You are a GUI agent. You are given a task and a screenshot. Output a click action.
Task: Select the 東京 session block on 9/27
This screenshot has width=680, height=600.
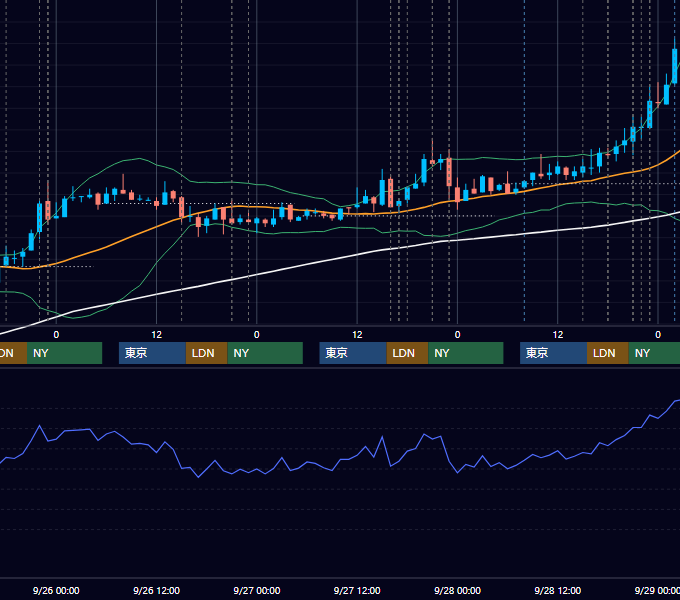[x=353, y=353]
